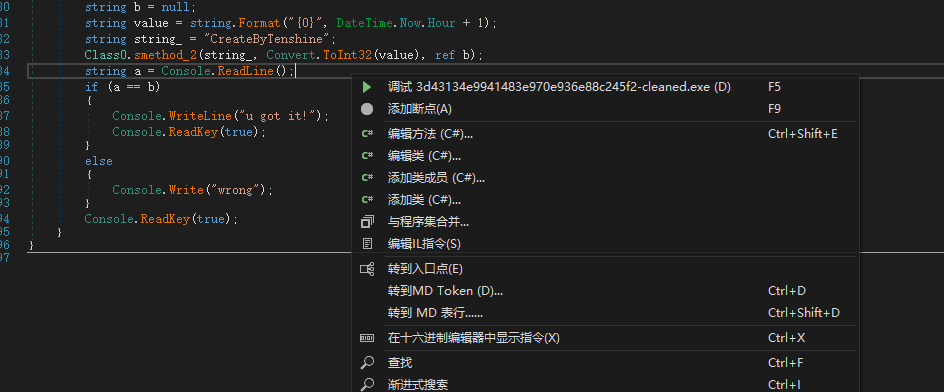Image resolution: width=944 pixels, height=392 pixels.
Task: Select 与程序集合并... menu entry
Action: click(x=605, y=222)
